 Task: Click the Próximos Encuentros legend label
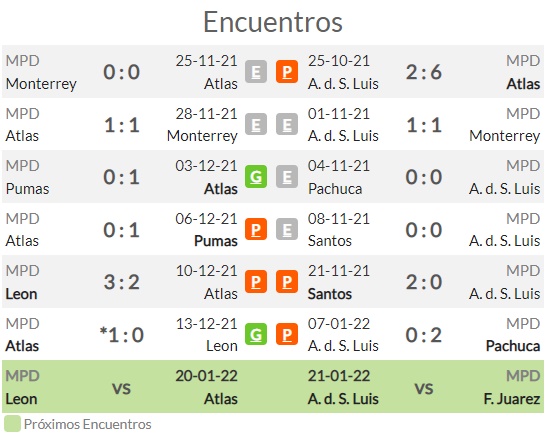pos(88,424)
